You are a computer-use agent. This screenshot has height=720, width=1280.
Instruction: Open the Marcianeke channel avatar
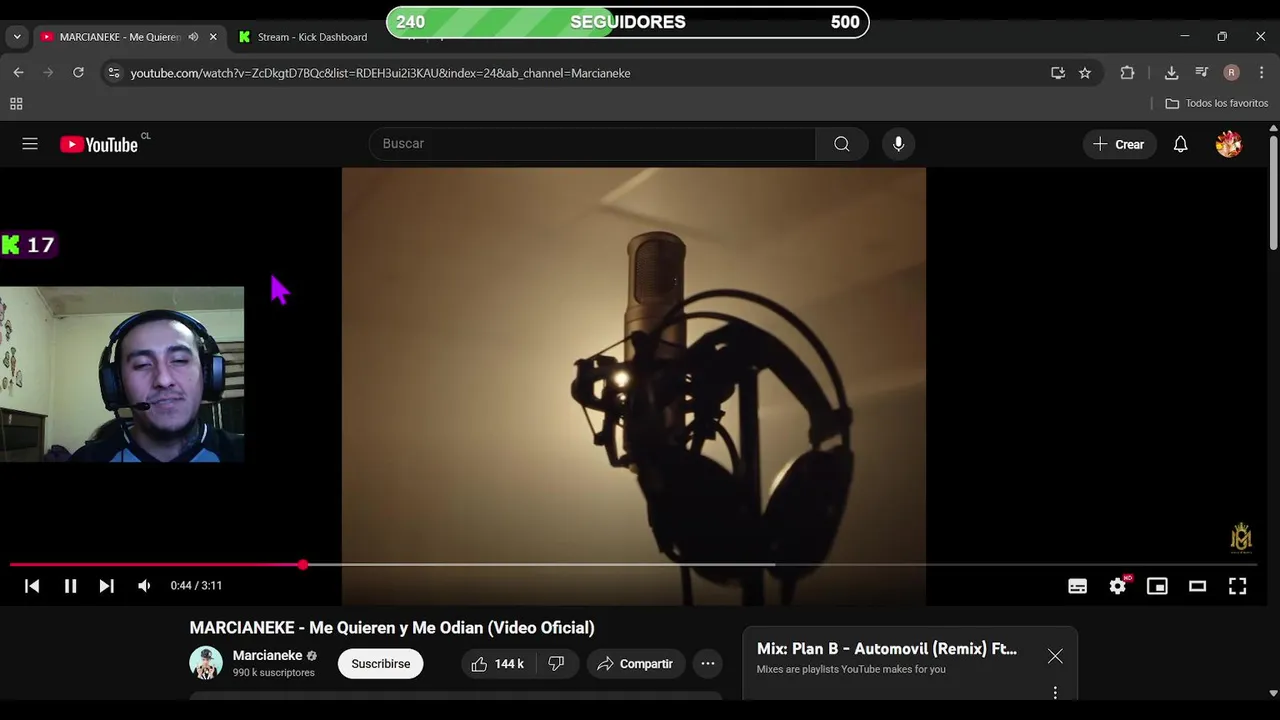pyautogui.click(x=206, y=664)
